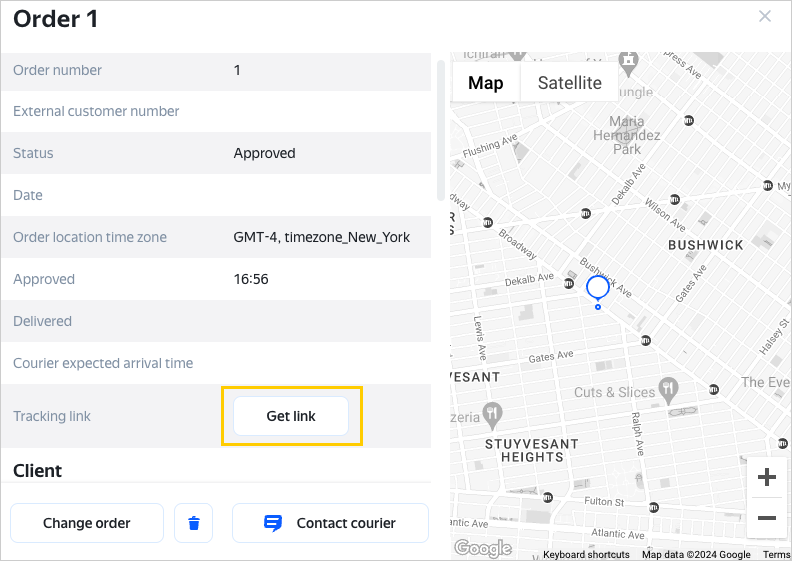792x561 pixels.
Task: Click the Change order button
Action: pos(87,523)
